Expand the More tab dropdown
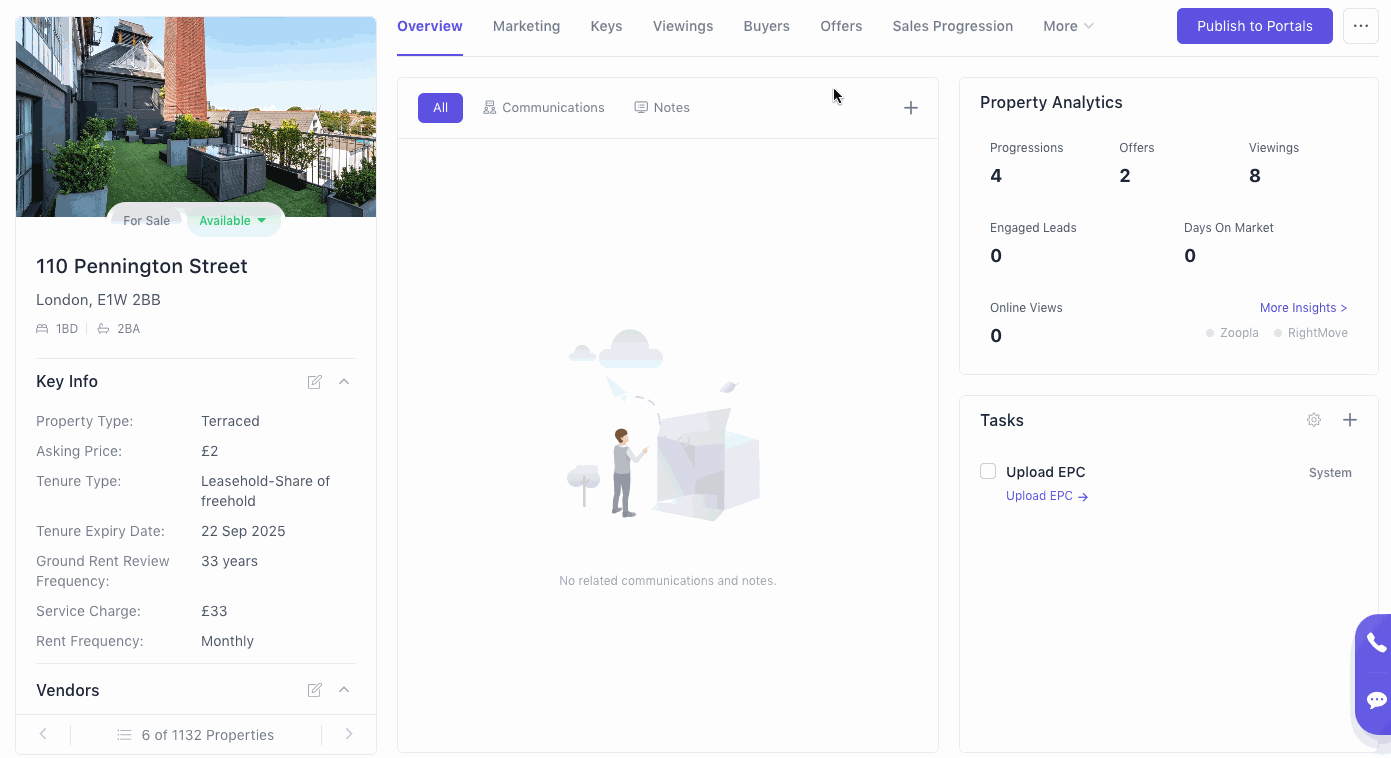Image resolution: width=1391 pixels, height=758 pixels. click(x=1068, y=26)
